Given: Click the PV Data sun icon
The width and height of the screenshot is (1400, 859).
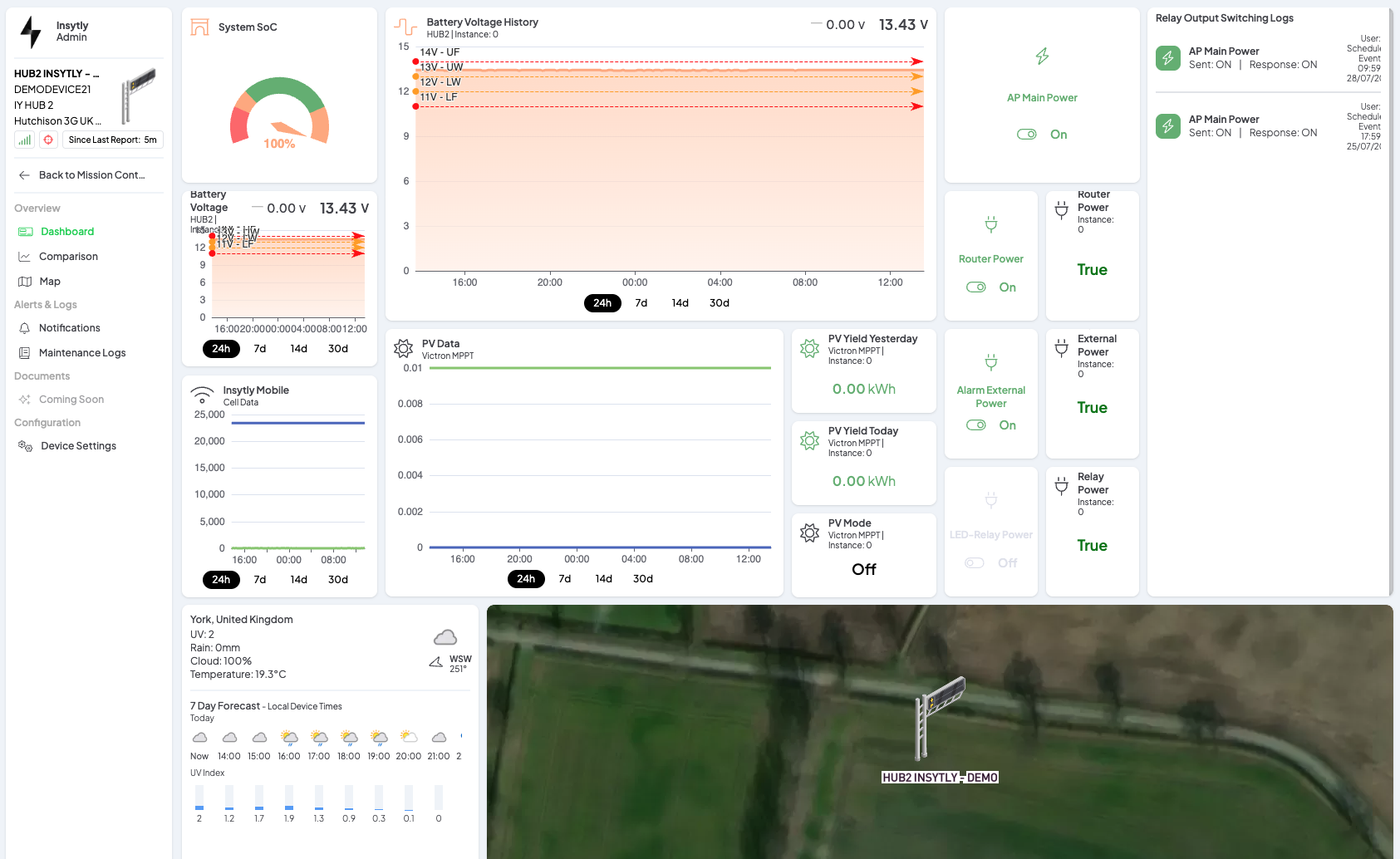Looking at the screenshot, I should (x=404, y=349).
